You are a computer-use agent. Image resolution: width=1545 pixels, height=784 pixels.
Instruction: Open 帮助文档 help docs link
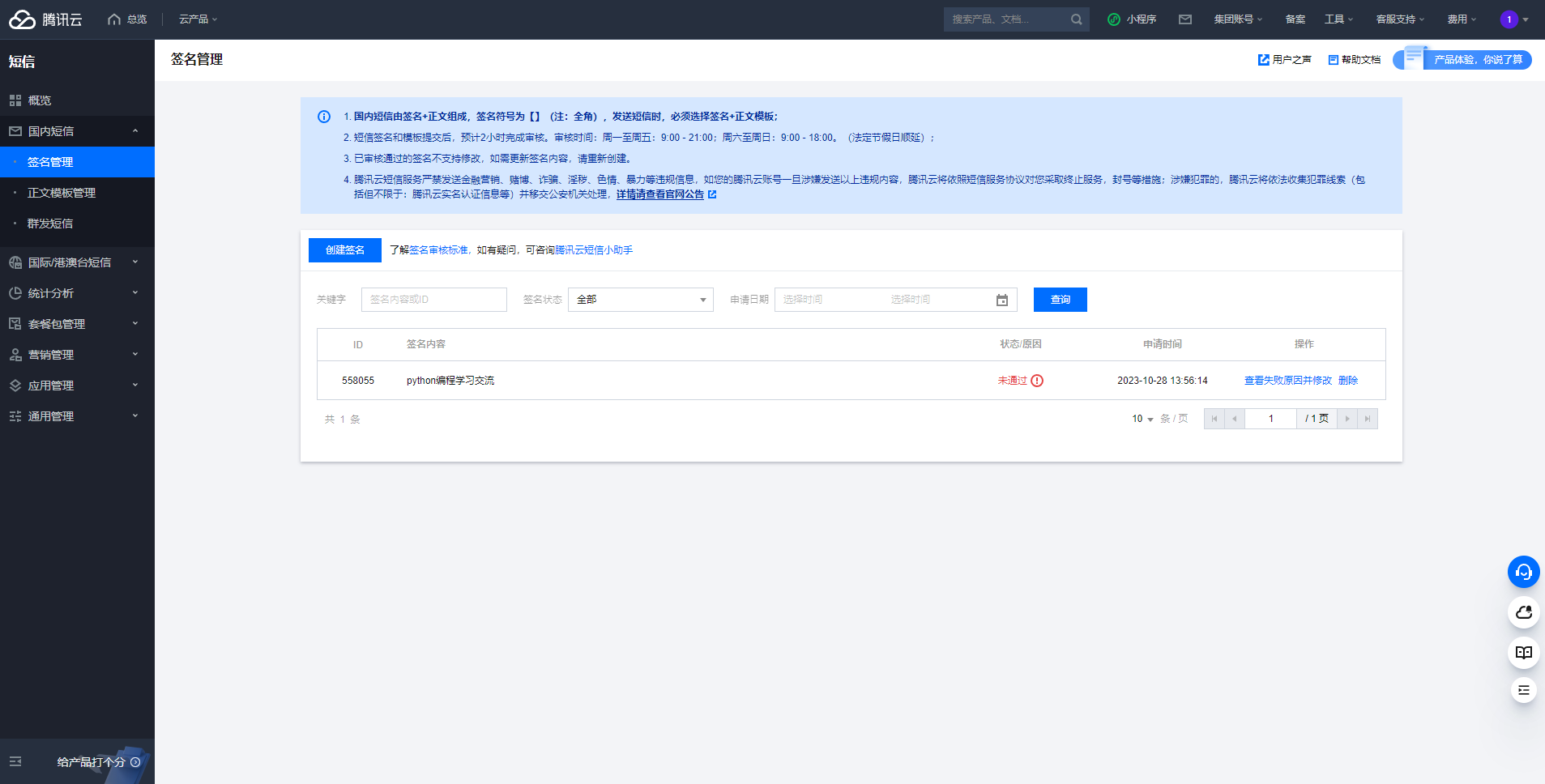point(1354,60)
